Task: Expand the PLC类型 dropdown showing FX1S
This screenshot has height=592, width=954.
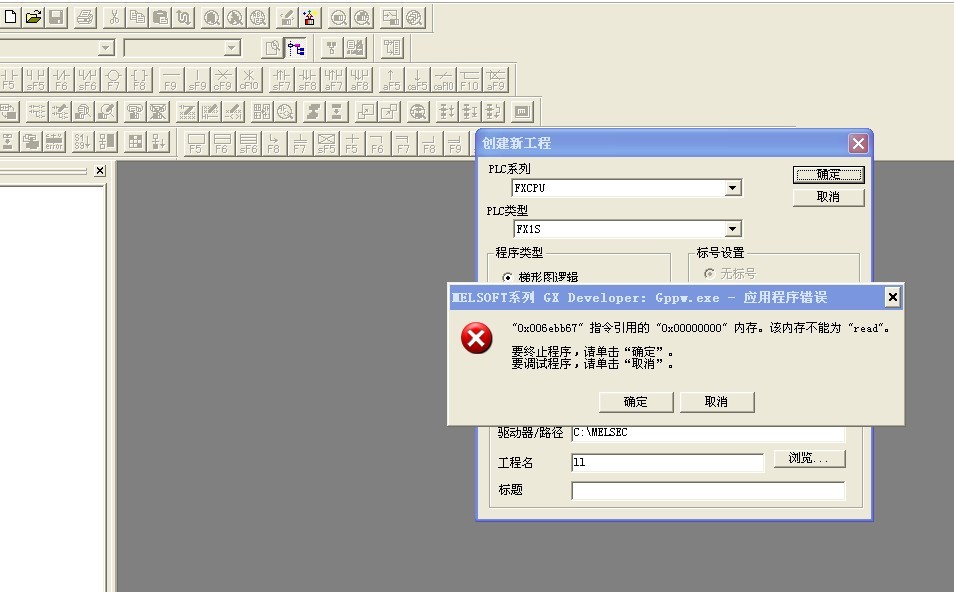Action: pyautogui.click(x=732, y=229)
